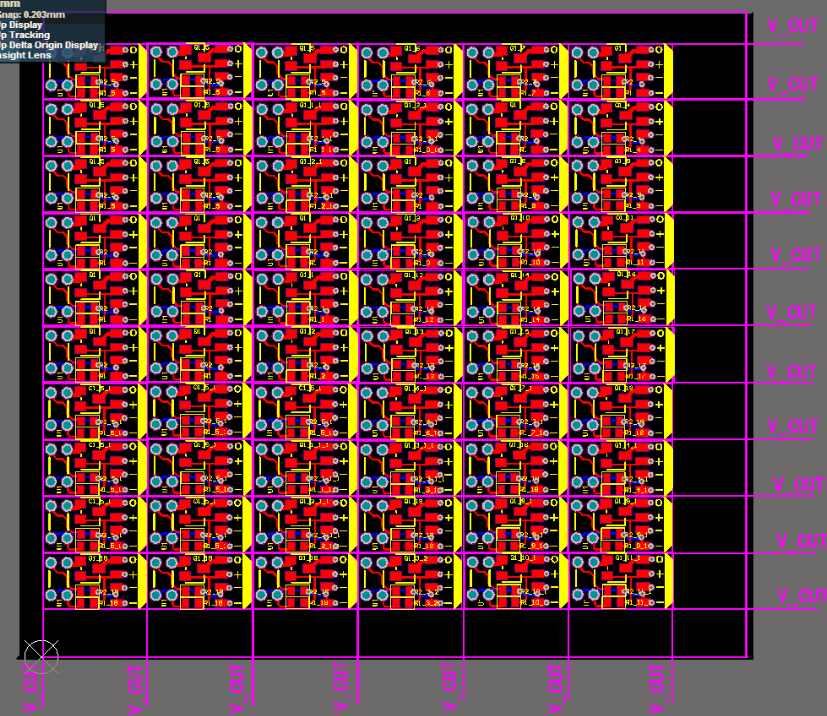Click the left teal pad on the bottom-left board

[52, 564]
